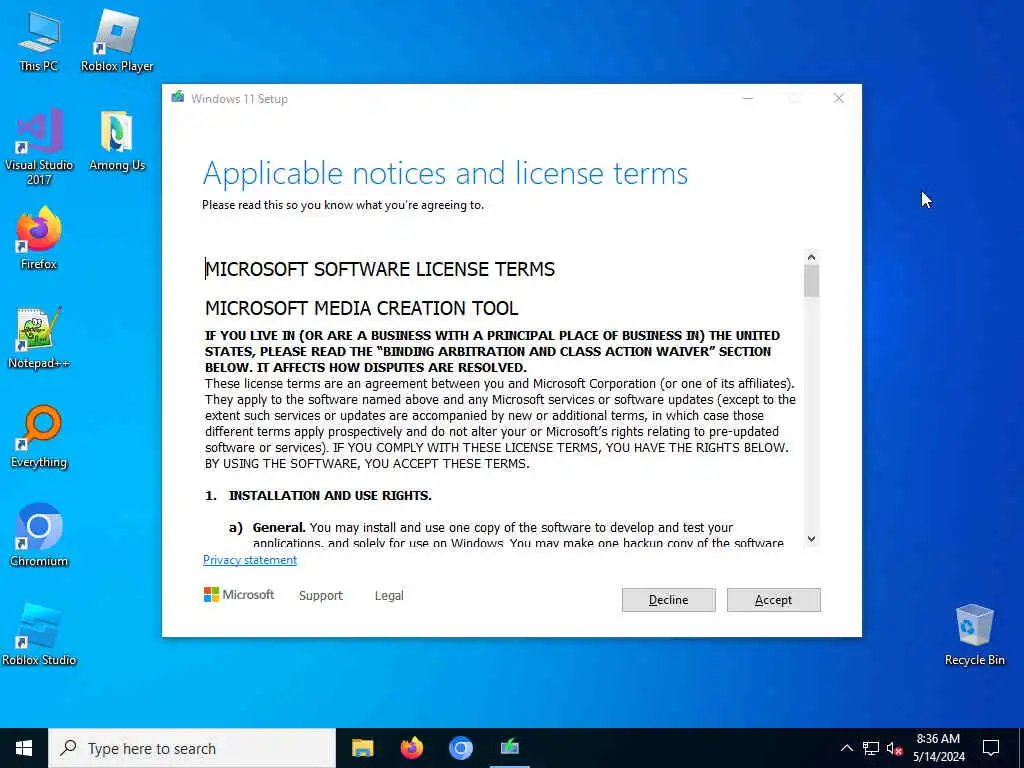Image resolution: width=1024 pixels, height=768 pixels.
Task: Open the Legal link
Action: pyautogui.click(x=389, y=596)
